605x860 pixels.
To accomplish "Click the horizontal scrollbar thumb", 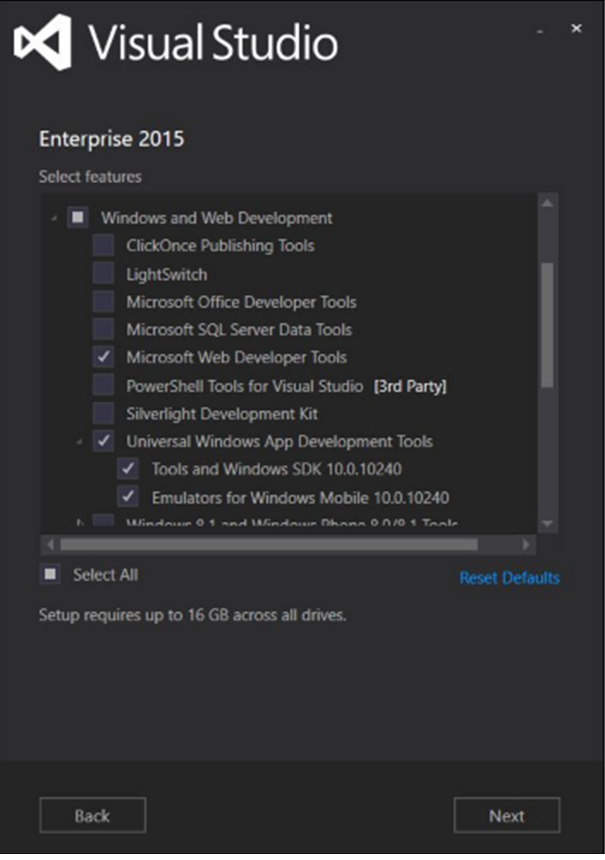I will (x=269, y=544).
